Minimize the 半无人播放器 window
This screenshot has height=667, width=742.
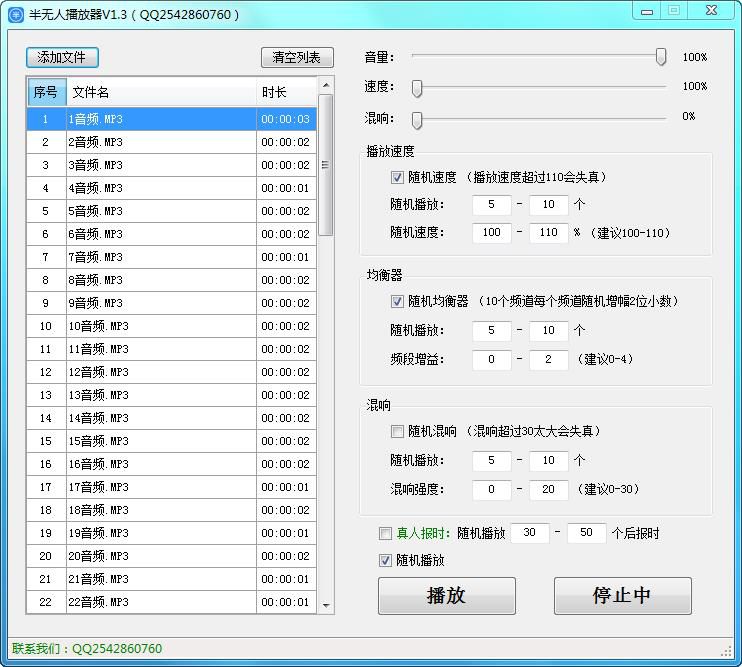(x=647, y=11)
